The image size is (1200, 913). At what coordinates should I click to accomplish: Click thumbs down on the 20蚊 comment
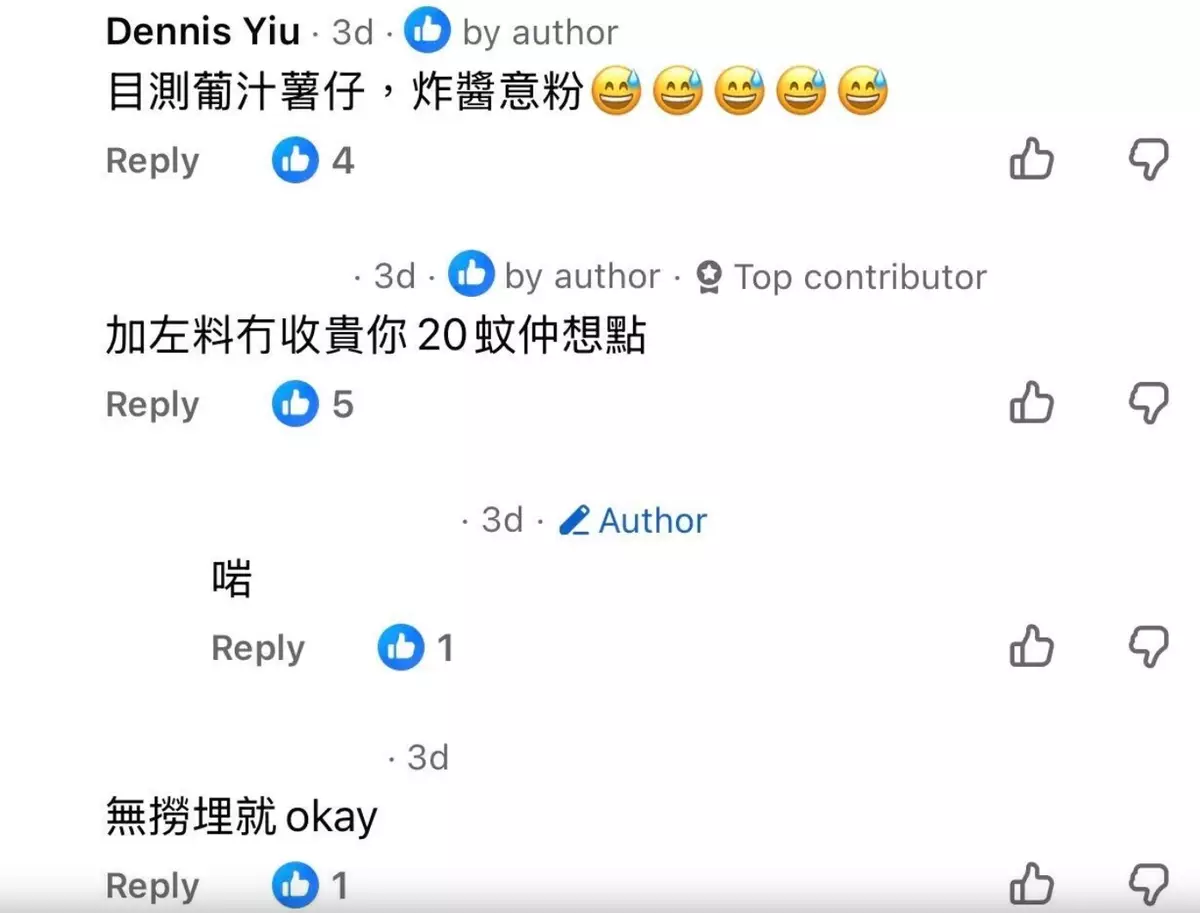(1148, 404)
